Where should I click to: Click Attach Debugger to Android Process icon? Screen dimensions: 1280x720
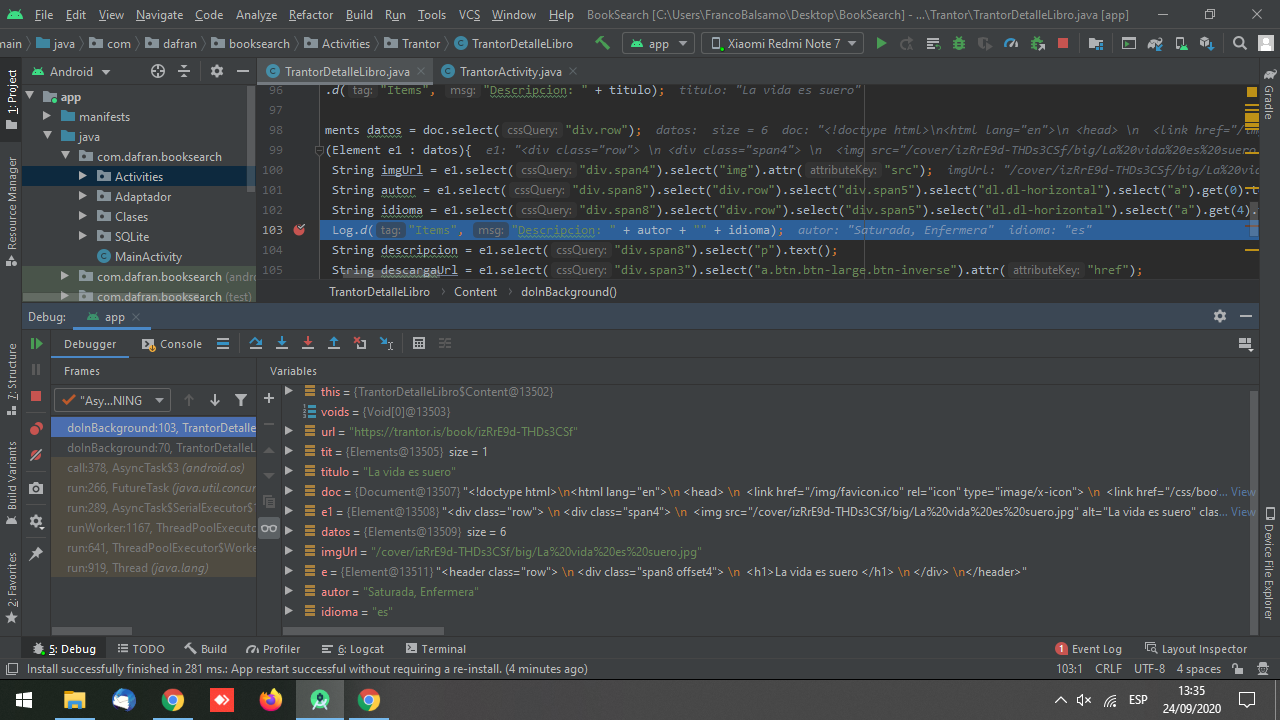1037,43
